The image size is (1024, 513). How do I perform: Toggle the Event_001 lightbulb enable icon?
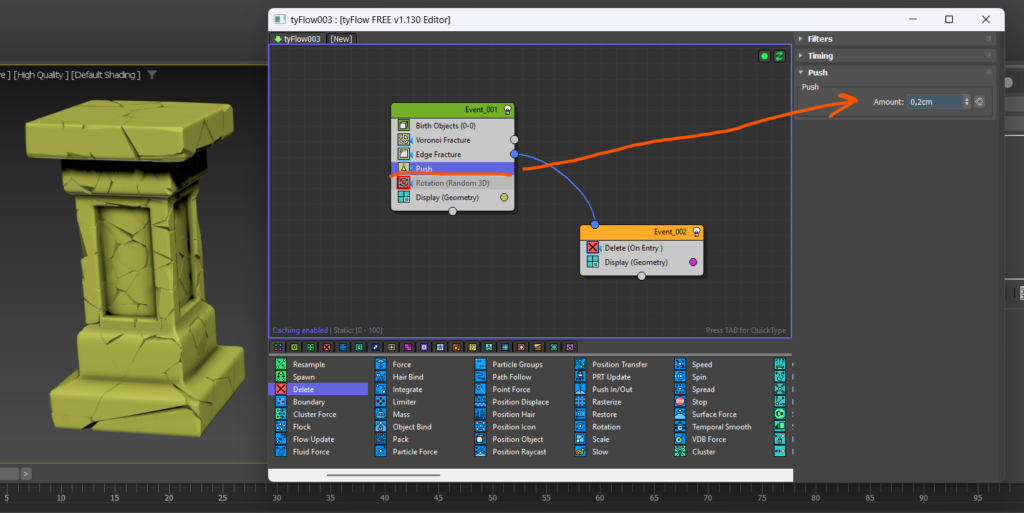[x=508, y=110]
